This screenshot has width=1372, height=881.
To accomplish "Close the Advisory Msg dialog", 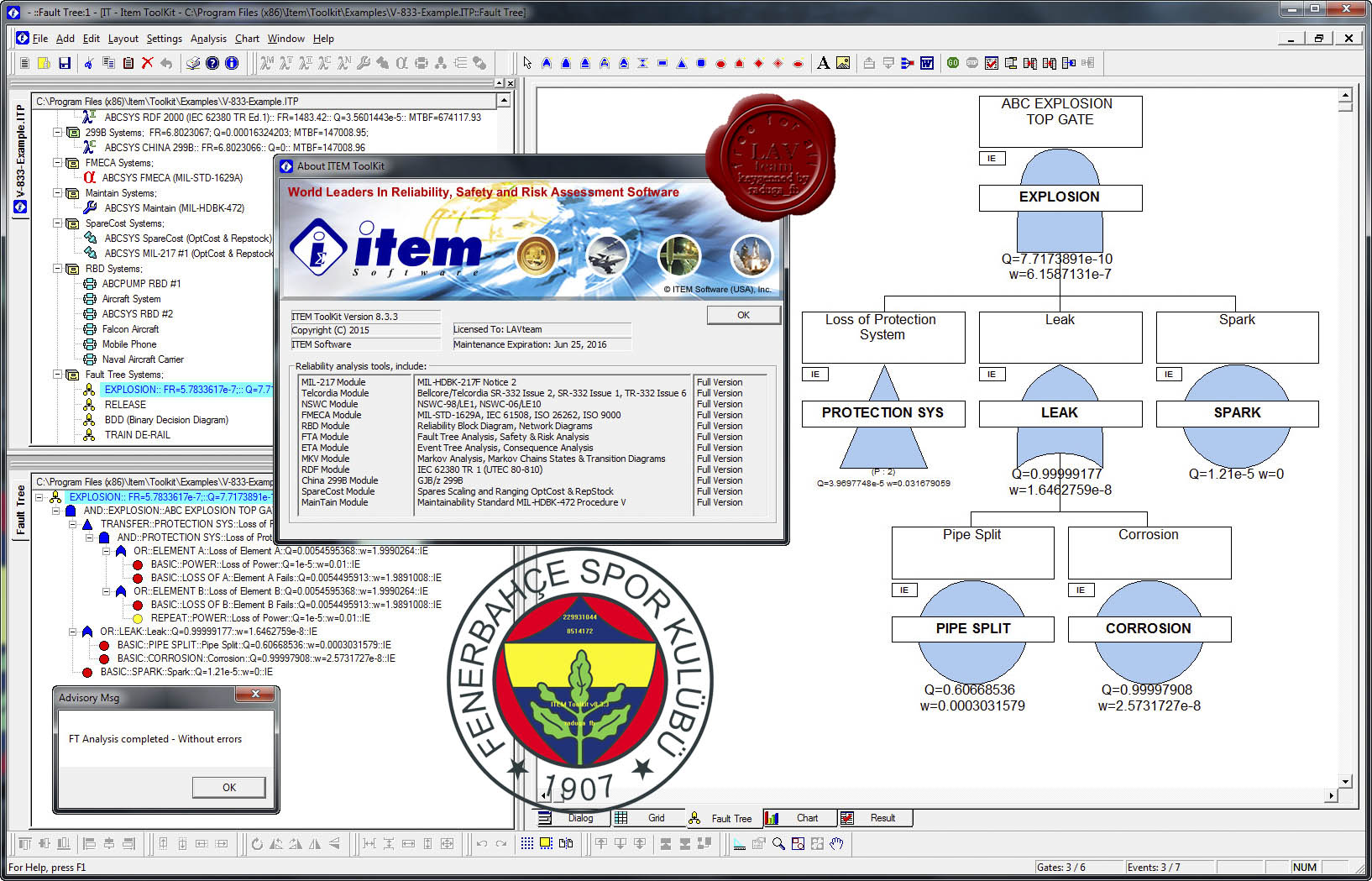I will point(255,694).
